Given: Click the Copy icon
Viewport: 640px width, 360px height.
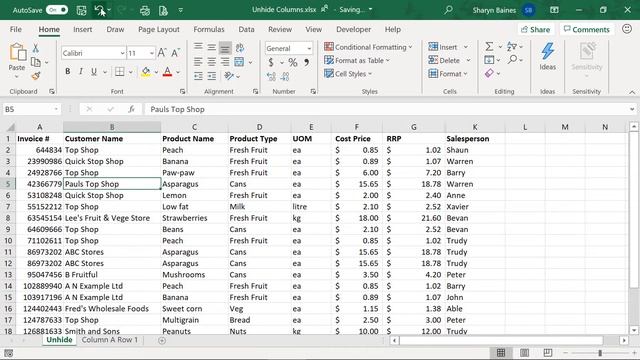Looking at the screenshot, I should pos(36,62).
